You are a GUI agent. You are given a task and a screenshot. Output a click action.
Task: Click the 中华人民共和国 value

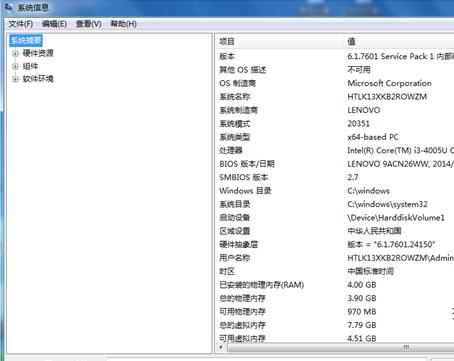374,231
